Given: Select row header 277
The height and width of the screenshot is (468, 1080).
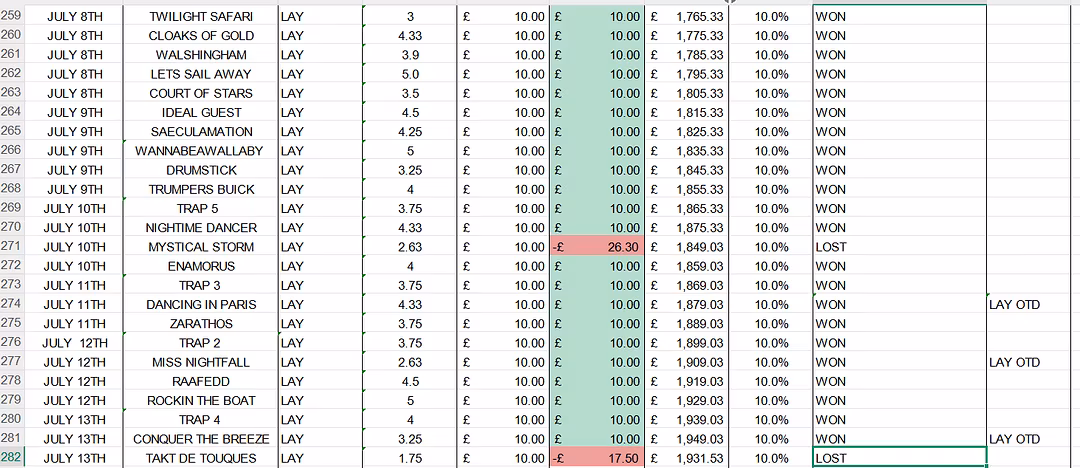Looking at the screenshot, I should (12, 362).
